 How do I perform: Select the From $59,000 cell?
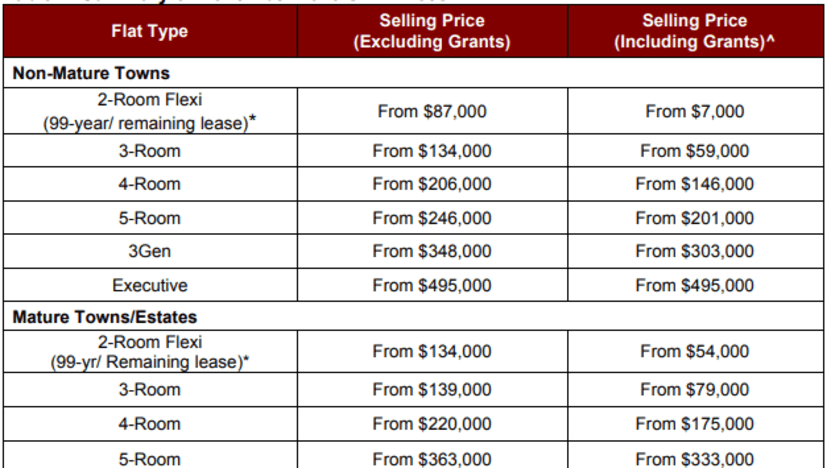(x=695, y=151)
